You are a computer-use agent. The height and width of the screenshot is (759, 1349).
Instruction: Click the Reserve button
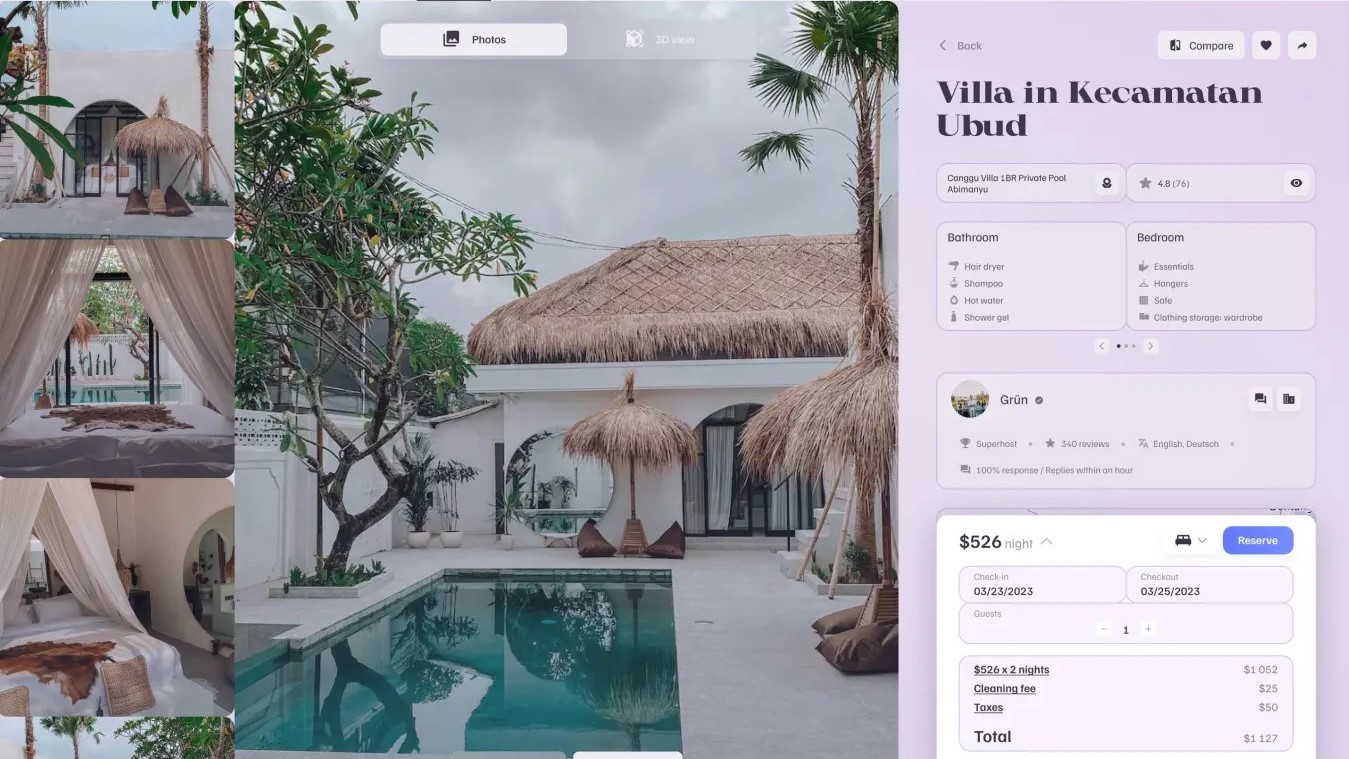click(x=1257, y=540)
